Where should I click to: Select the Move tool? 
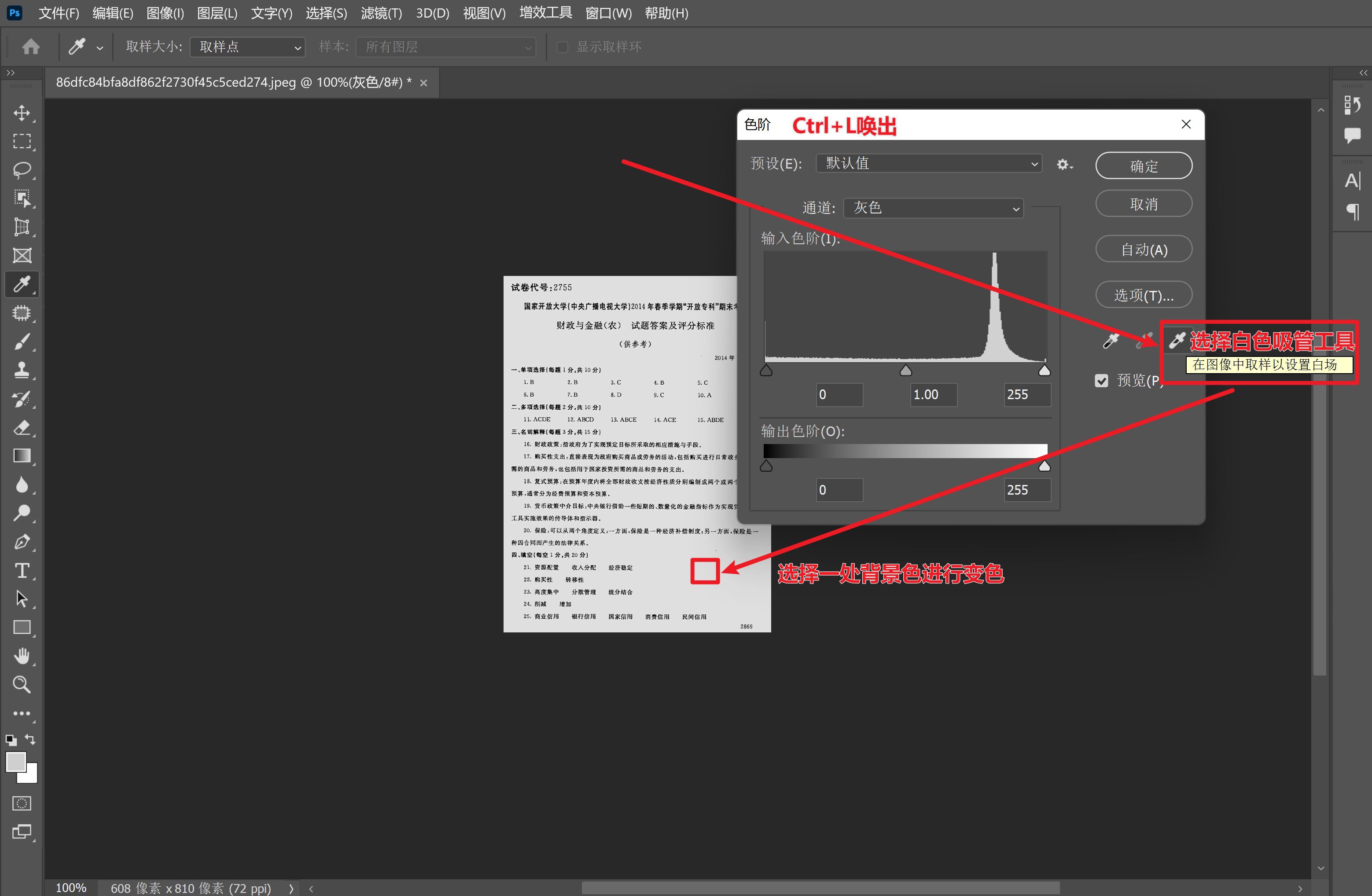click(x=22, y=113)
